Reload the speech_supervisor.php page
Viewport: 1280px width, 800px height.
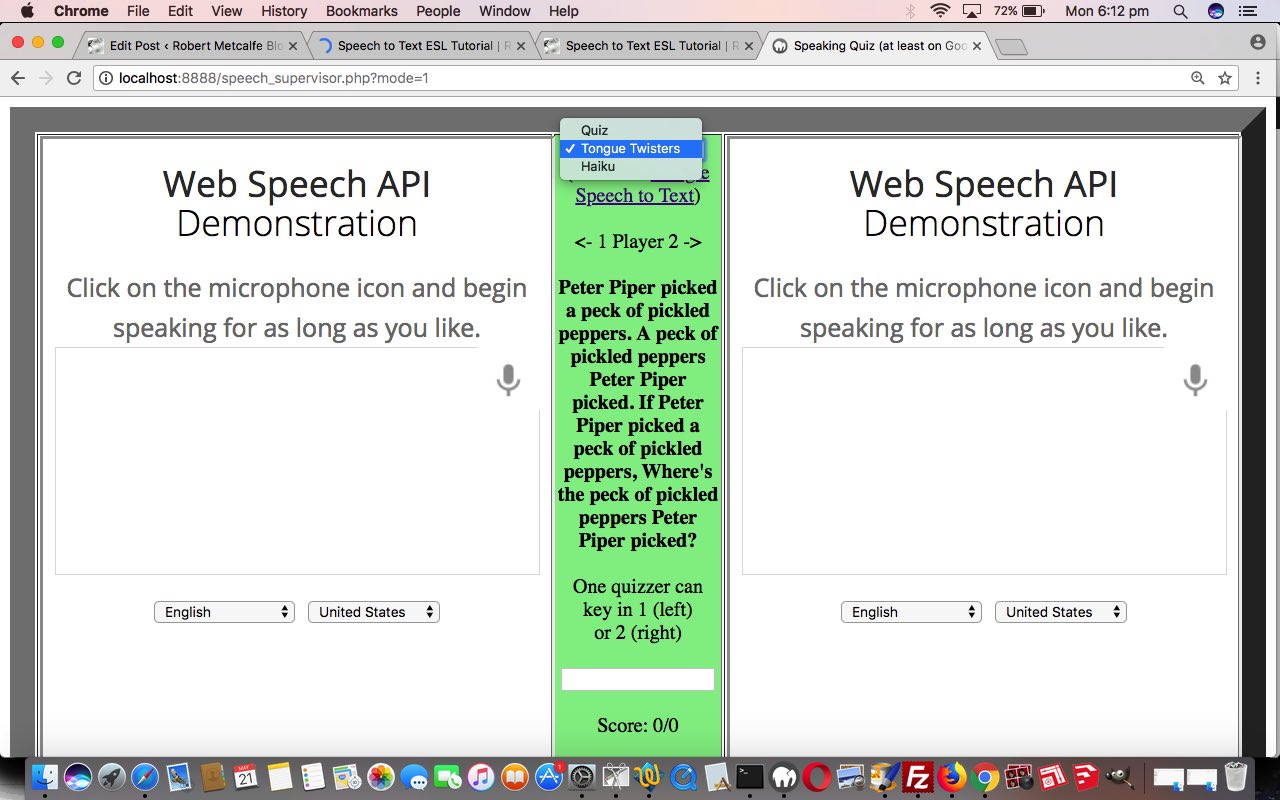73,77
